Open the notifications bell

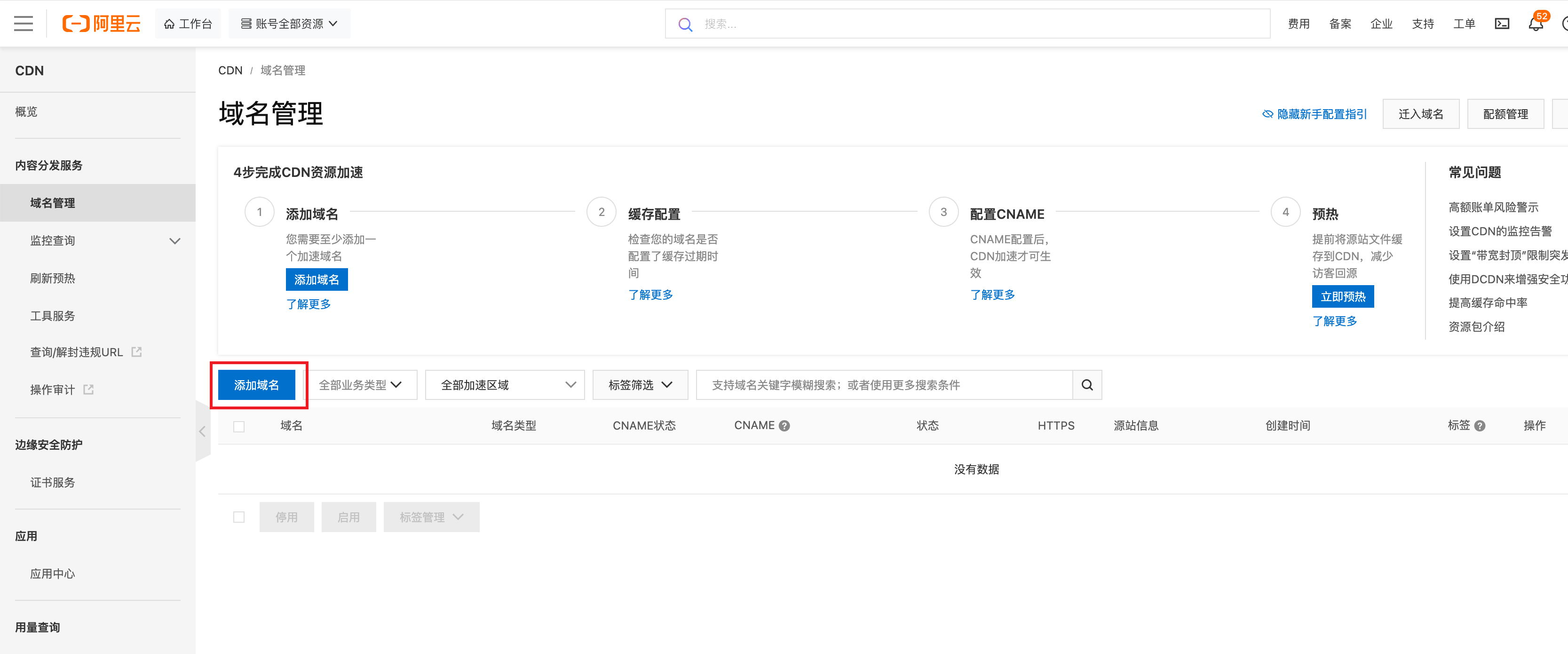tap(1535, 24)
